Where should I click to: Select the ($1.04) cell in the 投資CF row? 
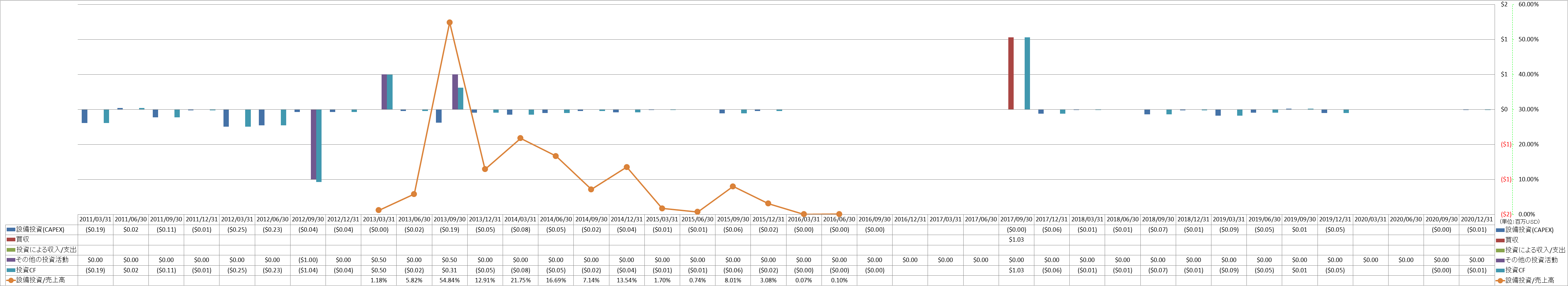coord(308,270)
